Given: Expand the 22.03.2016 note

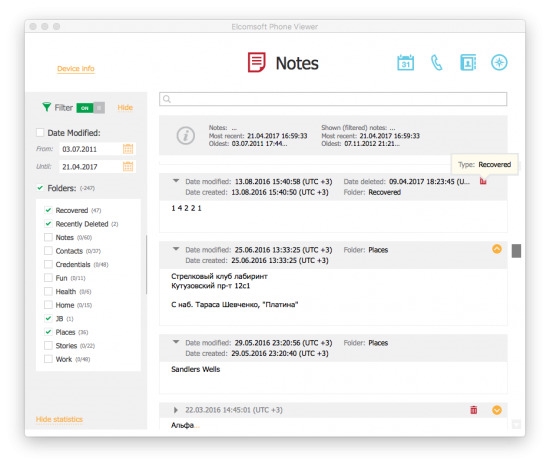Looking at the screenshot, I should click(176, 410).
